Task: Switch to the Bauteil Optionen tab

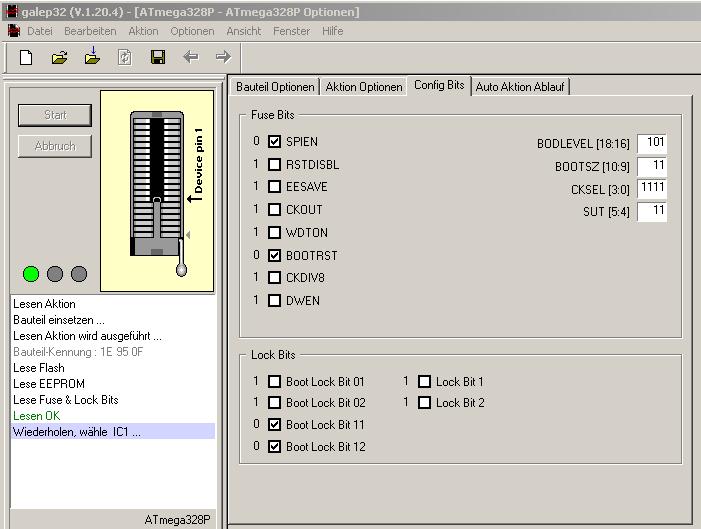Action: point(275,87)
